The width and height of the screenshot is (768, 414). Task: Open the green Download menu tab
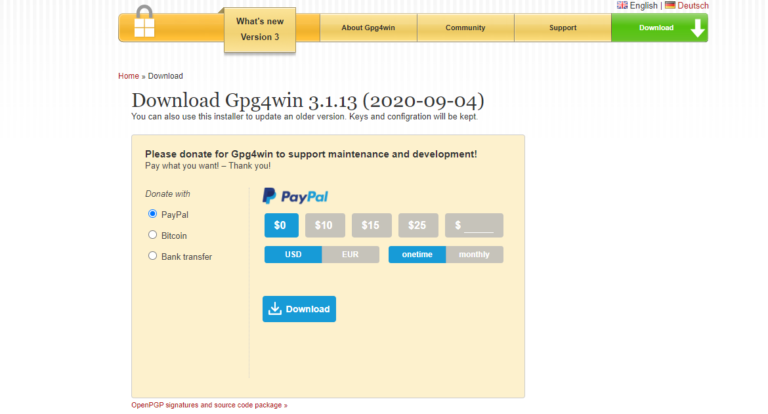(659, 28)
